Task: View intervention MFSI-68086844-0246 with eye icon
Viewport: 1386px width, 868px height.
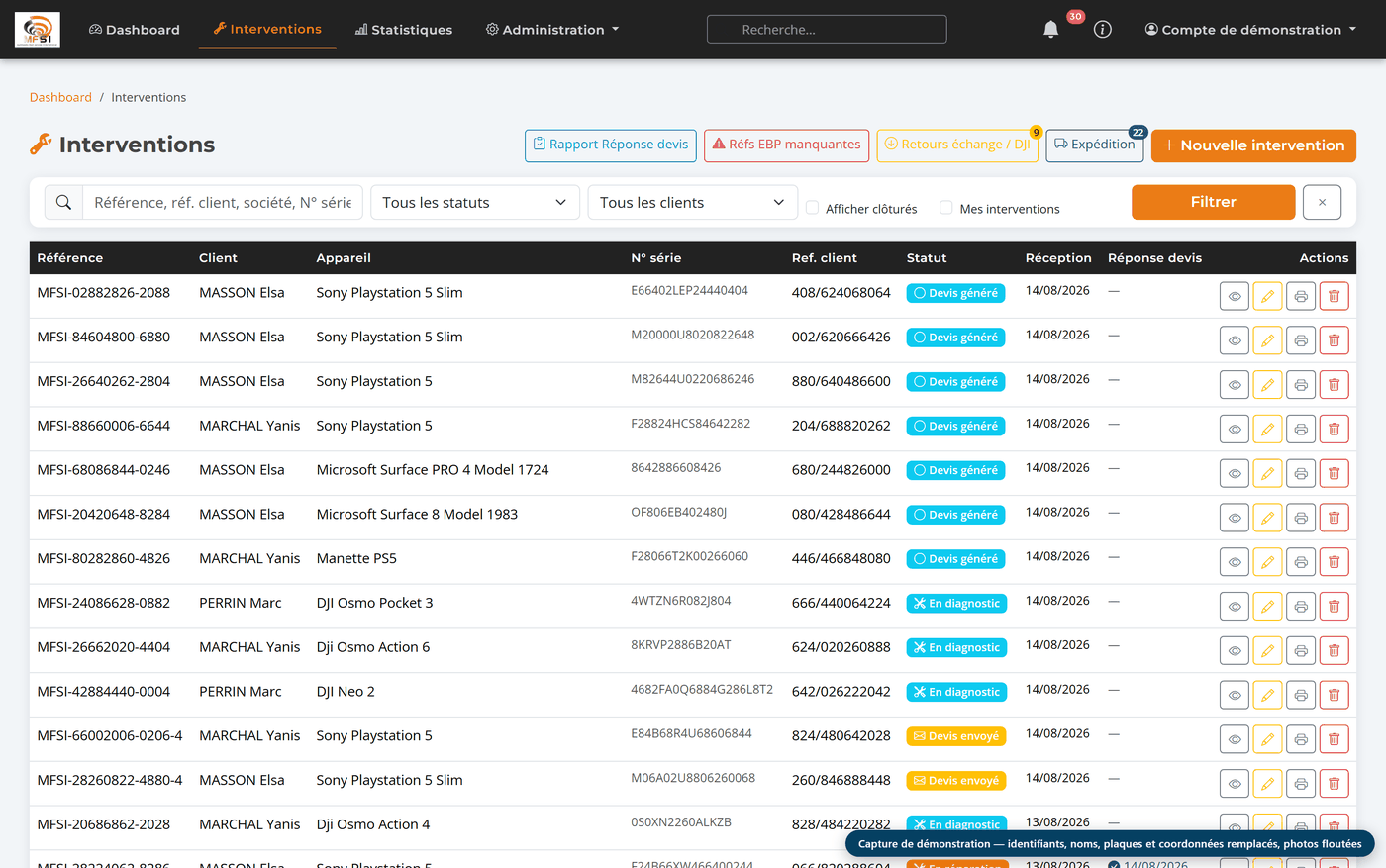Action: click(1235, 473)
